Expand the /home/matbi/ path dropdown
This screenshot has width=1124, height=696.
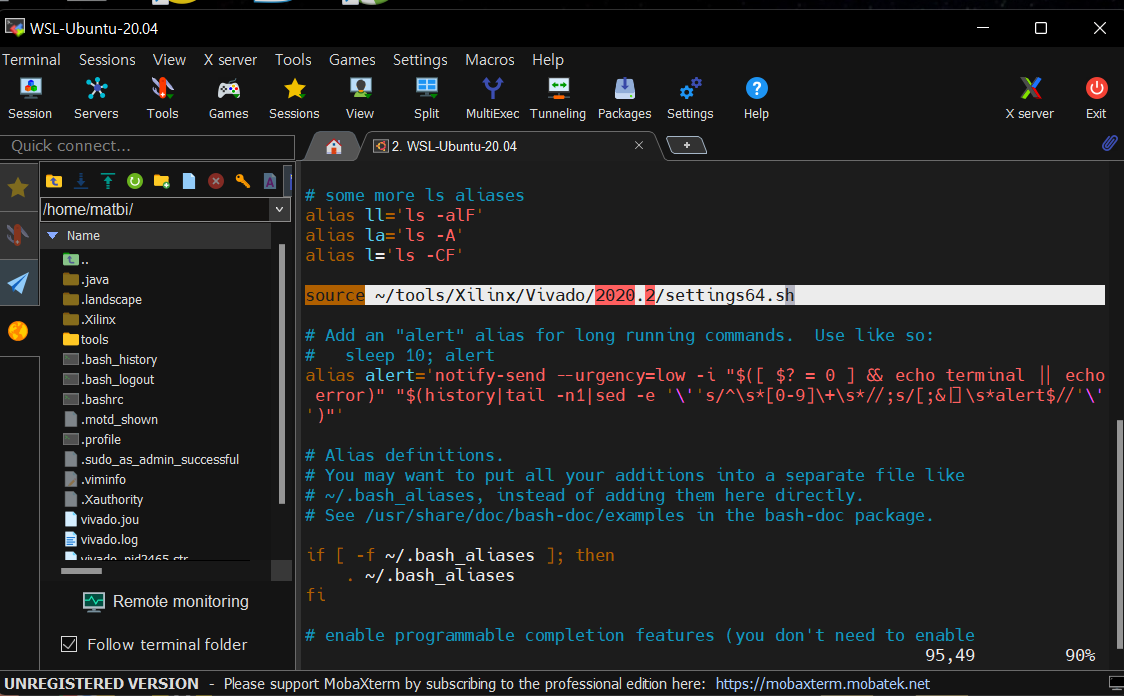[x=280, y=210]
